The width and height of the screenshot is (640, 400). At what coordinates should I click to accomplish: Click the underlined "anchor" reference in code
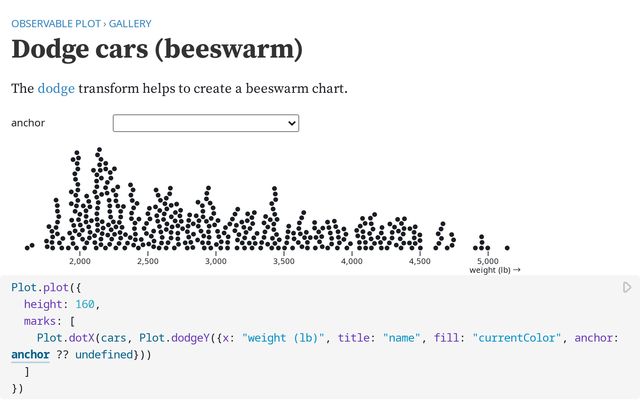click(30, 354)
